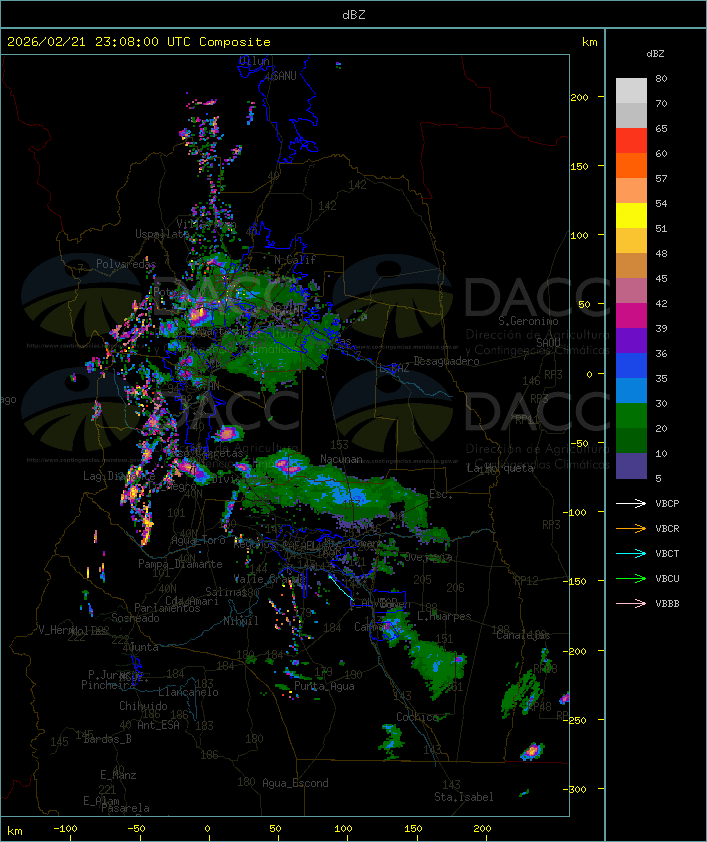
Task: Select the dark orange 57–60 dBZ swatch
Action: coord(631,165)
